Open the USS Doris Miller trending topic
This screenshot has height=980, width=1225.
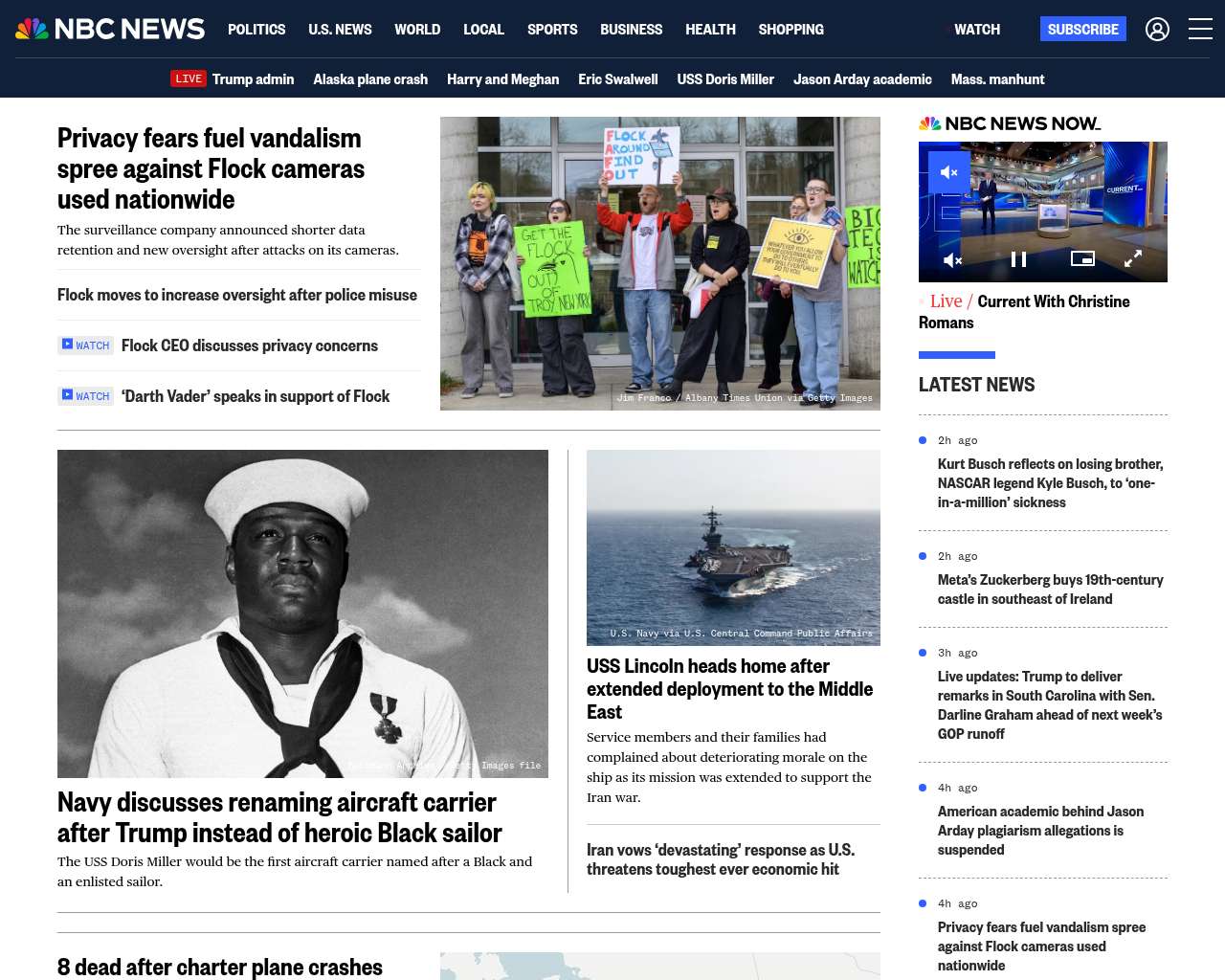pos(725,79)
